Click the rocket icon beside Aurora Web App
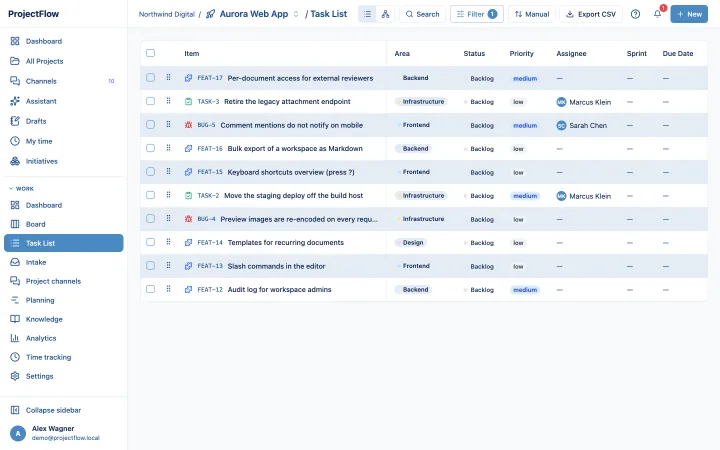 click(x=210, y=14)
